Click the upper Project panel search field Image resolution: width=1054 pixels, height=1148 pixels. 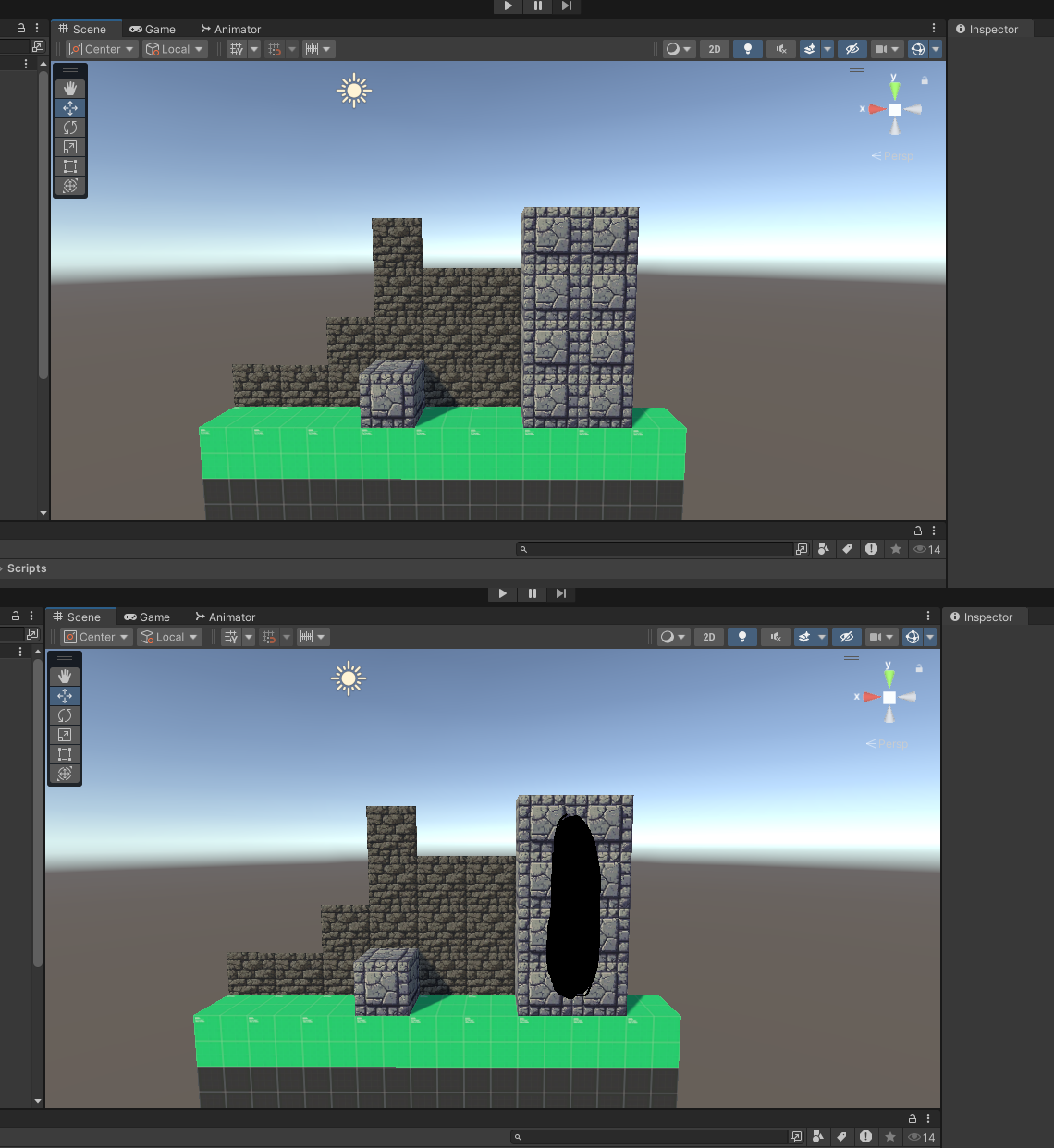655,549
